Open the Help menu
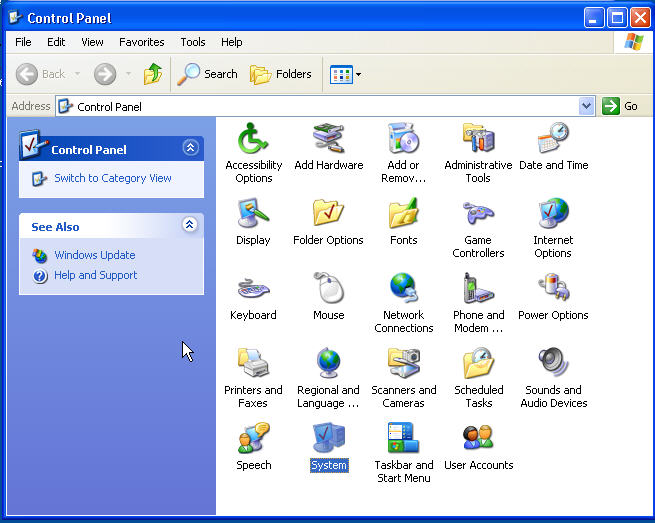 pyautogui.click(x=231, y=42)
